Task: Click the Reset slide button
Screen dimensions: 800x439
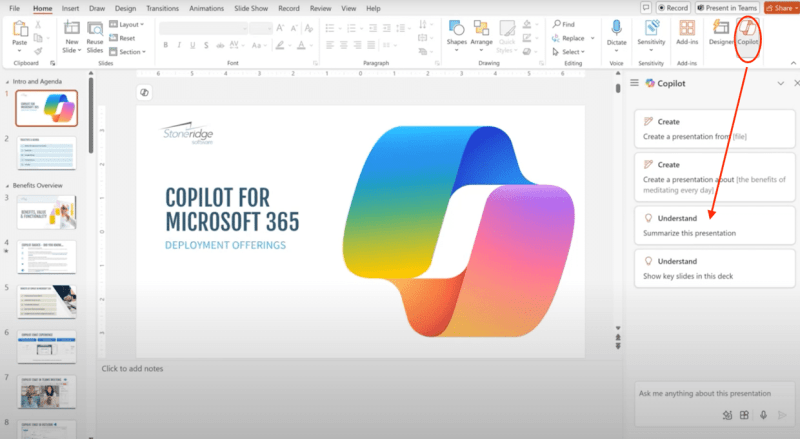Action: click(122, 38)
